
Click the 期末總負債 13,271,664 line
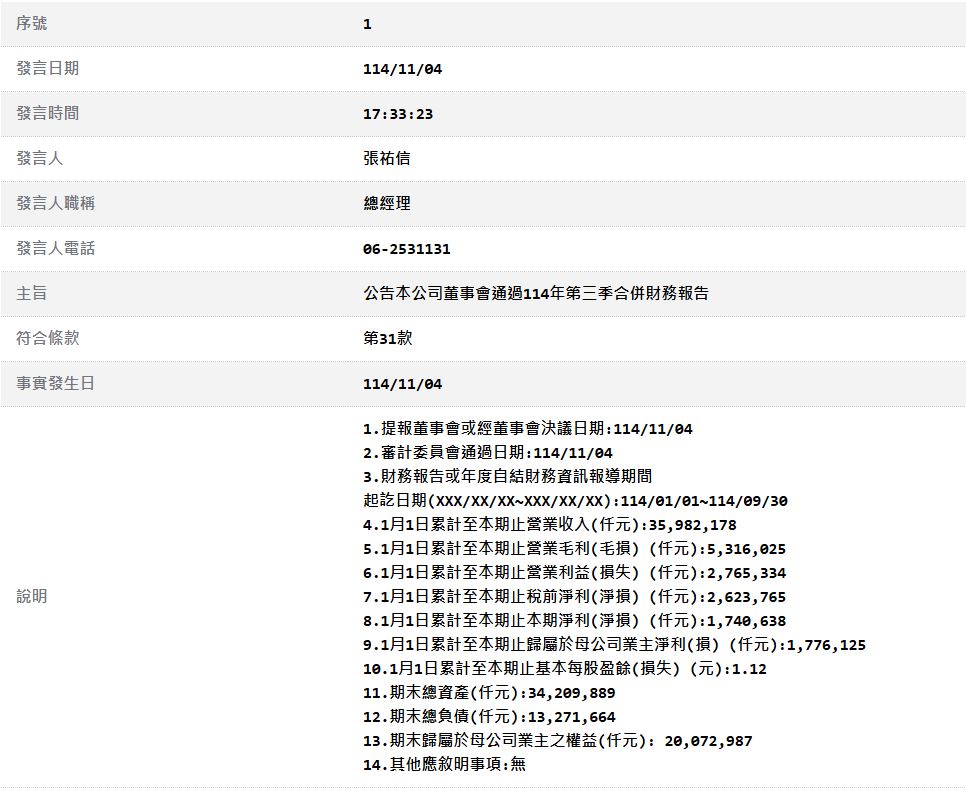tap(489, 717)
